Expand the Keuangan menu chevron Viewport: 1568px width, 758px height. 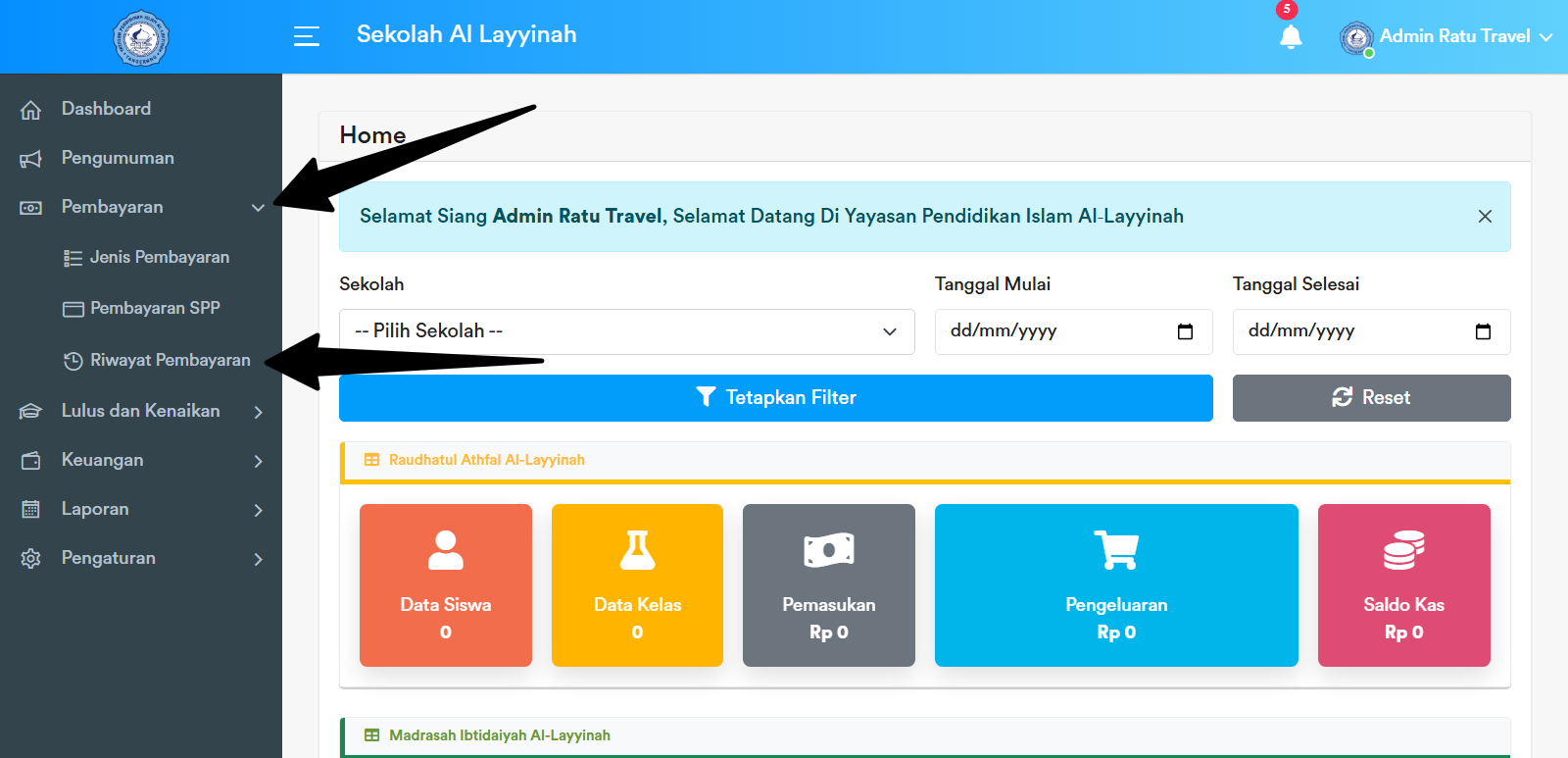point(259,461)
